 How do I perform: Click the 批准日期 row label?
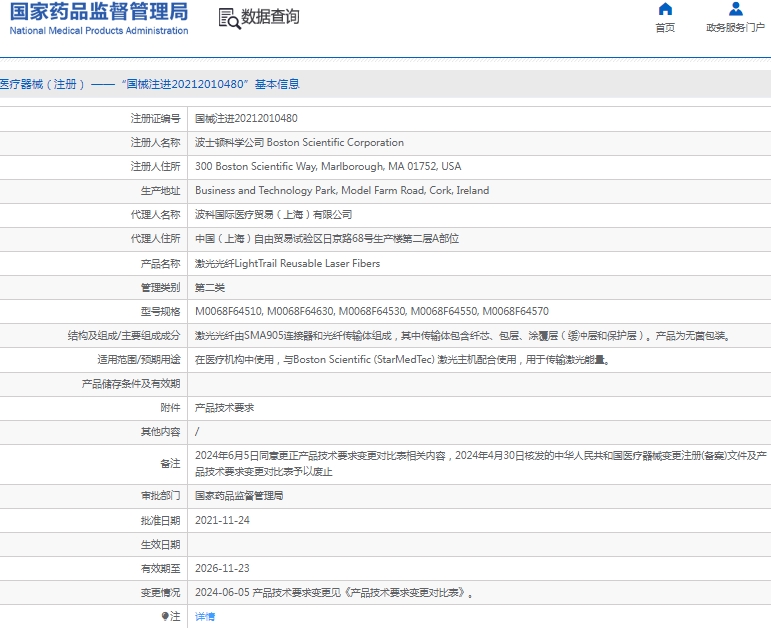click(160, 520)
